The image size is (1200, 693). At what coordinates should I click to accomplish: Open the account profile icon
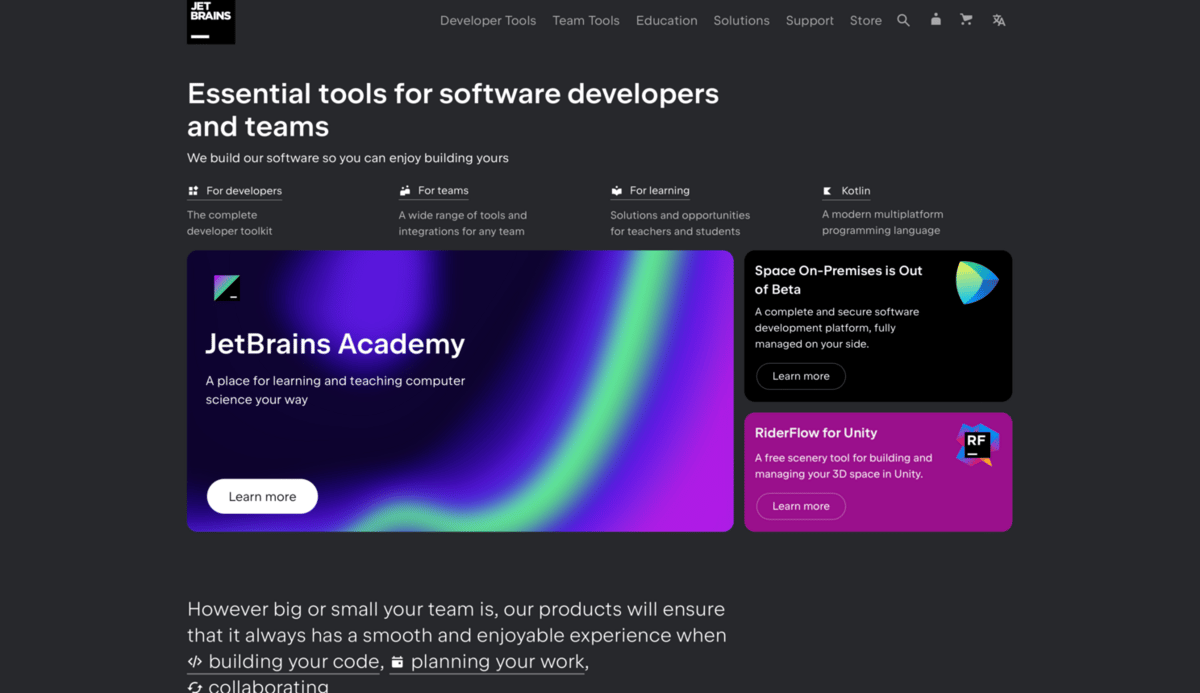[x=935, y=19]
